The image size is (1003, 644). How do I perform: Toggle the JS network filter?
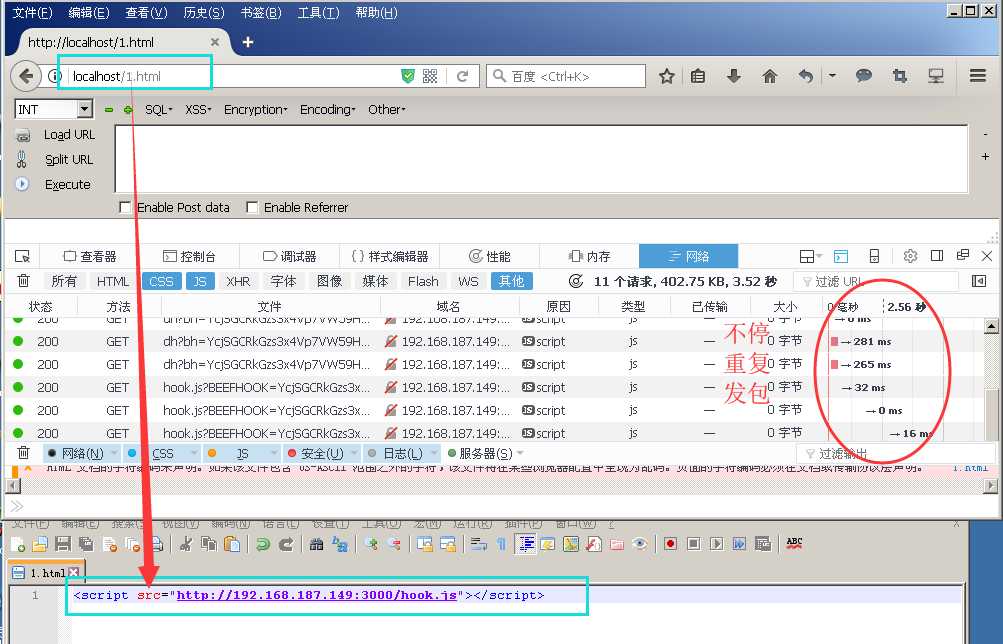tap(200, 281)
